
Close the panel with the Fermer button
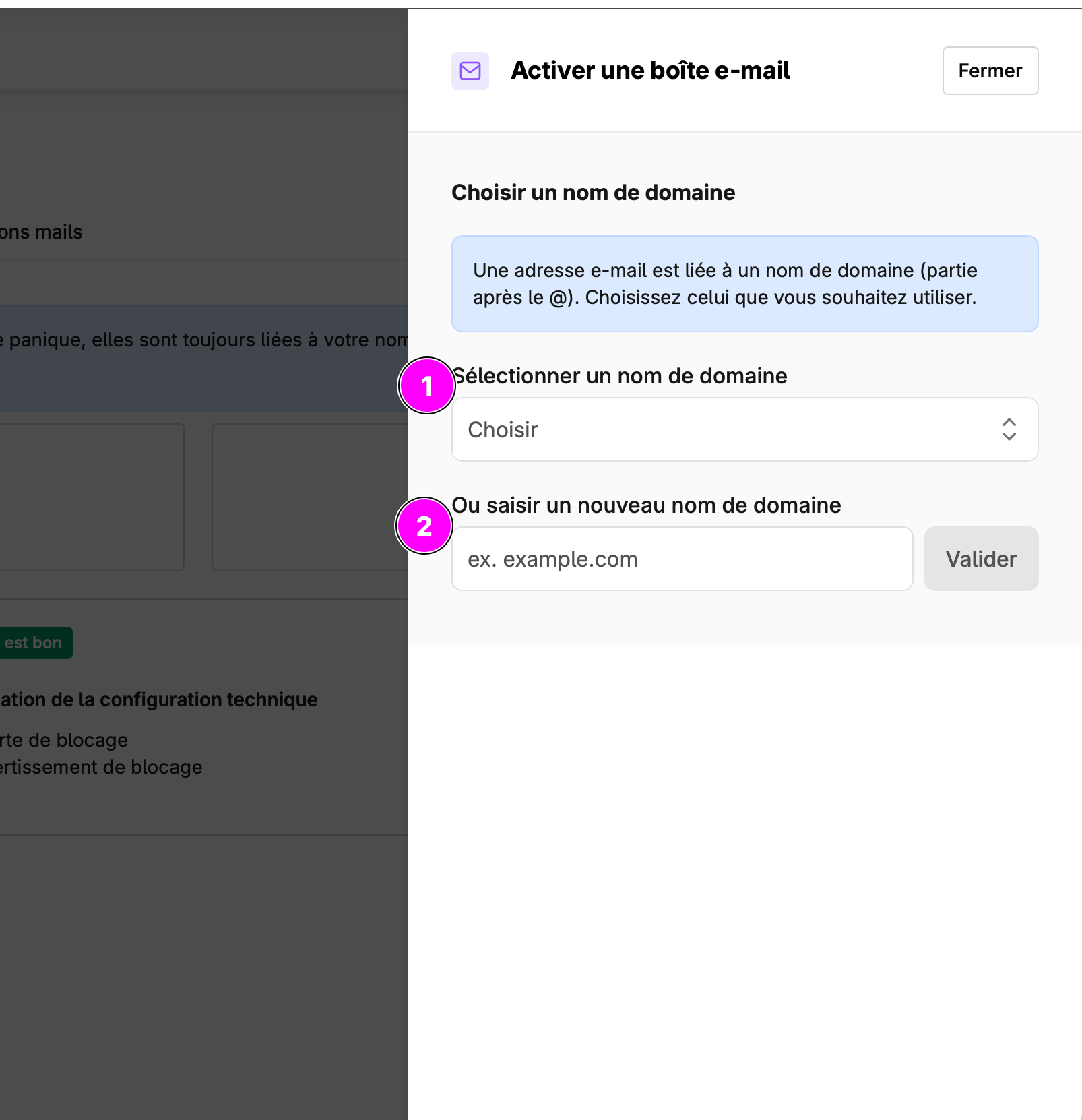point(990,71)
